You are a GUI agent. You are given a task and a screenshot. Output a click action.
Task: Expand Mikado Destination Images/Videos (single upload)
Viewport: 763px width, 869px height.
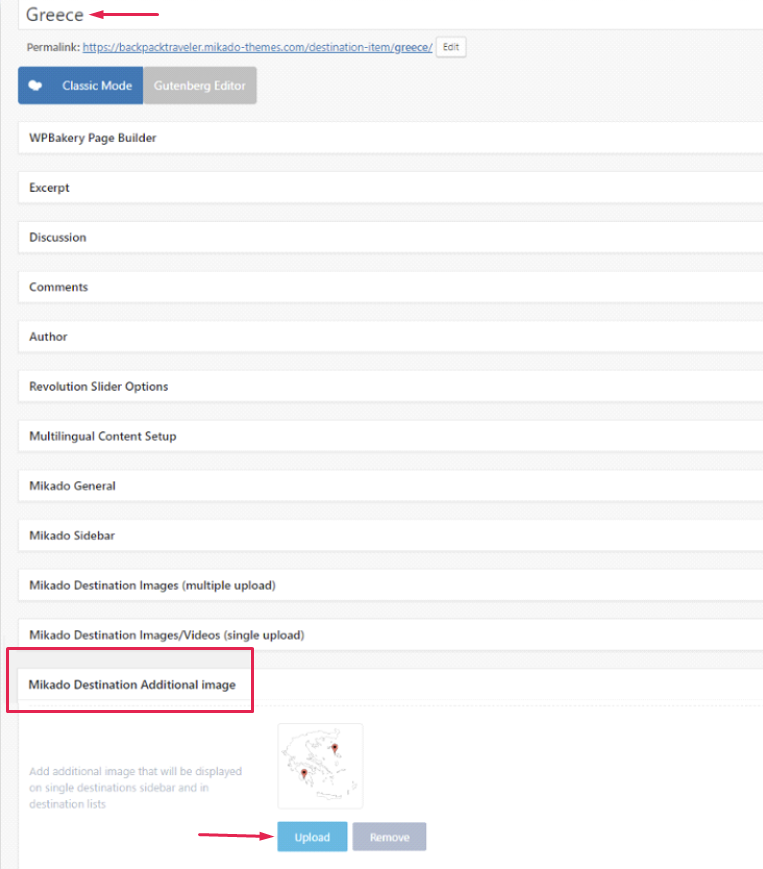[166, 635]
